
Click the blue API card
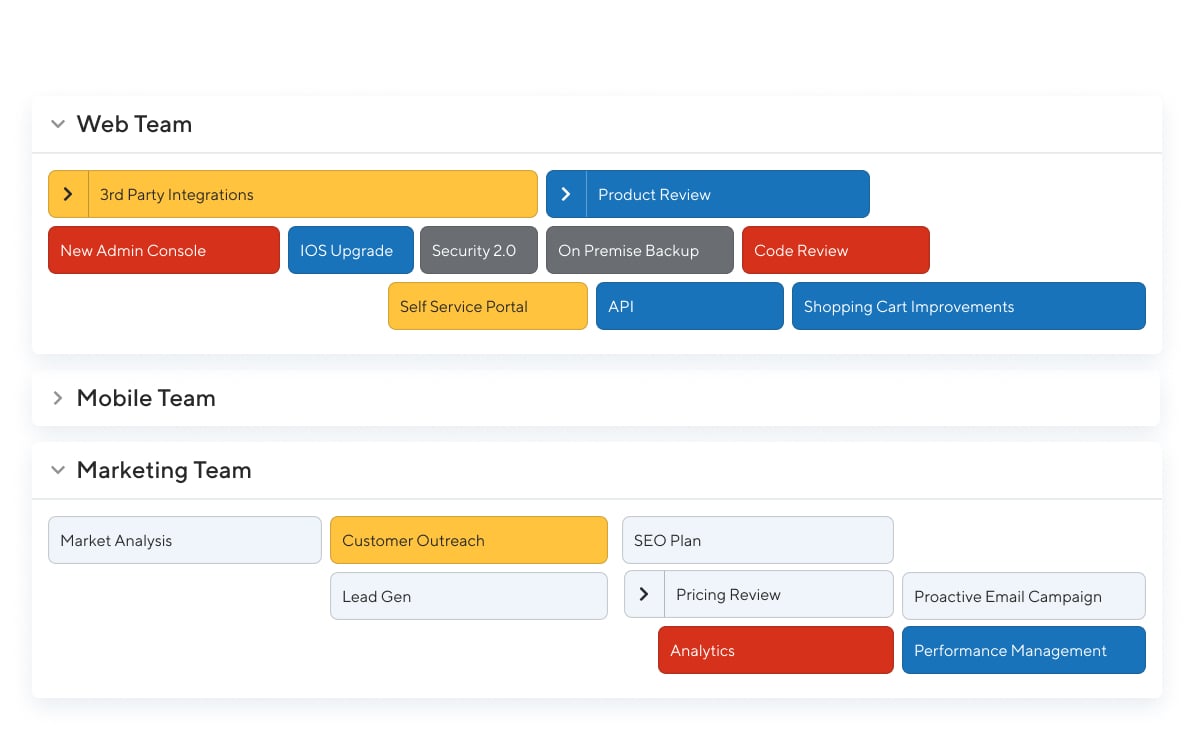pyautogui.click(x=689, y=307)
